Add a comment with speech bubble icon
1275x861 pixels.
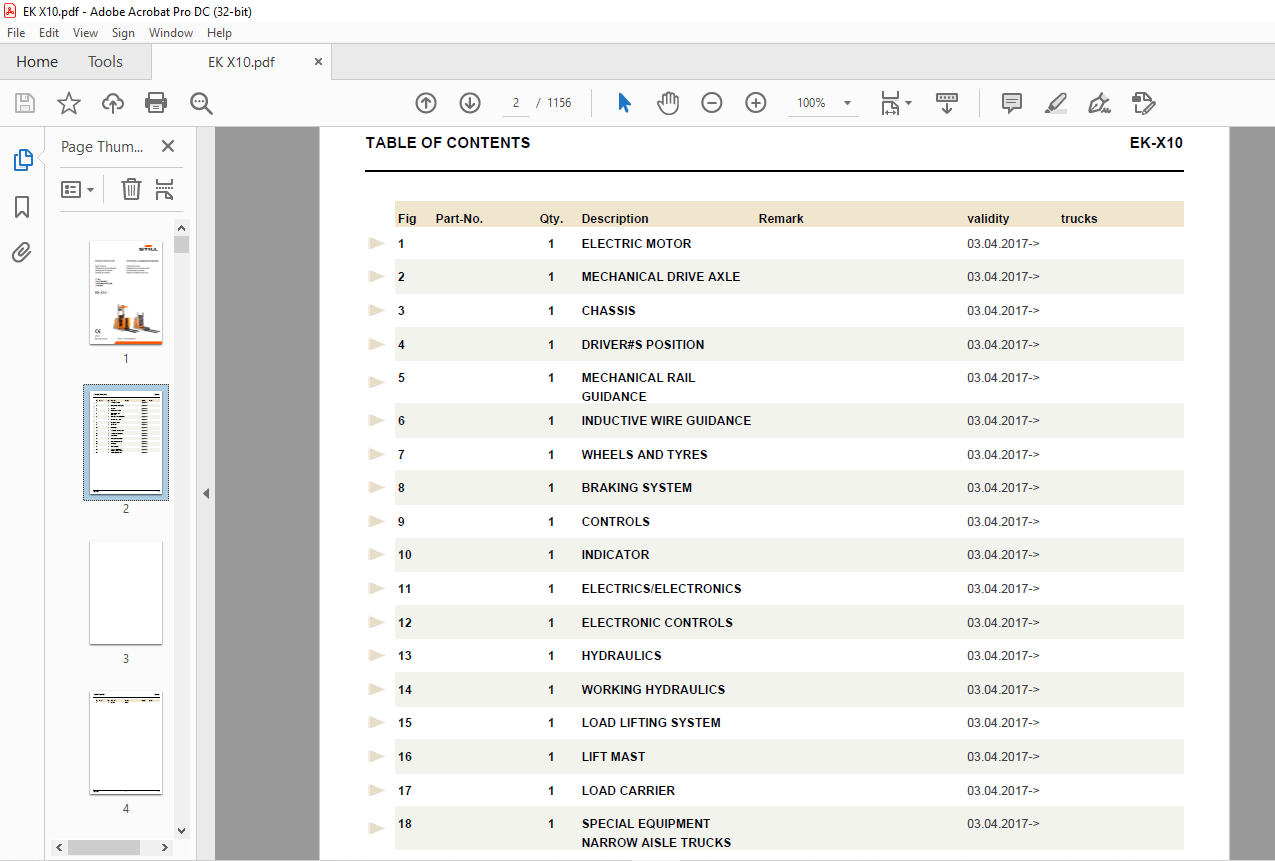tap(1012, 103)
